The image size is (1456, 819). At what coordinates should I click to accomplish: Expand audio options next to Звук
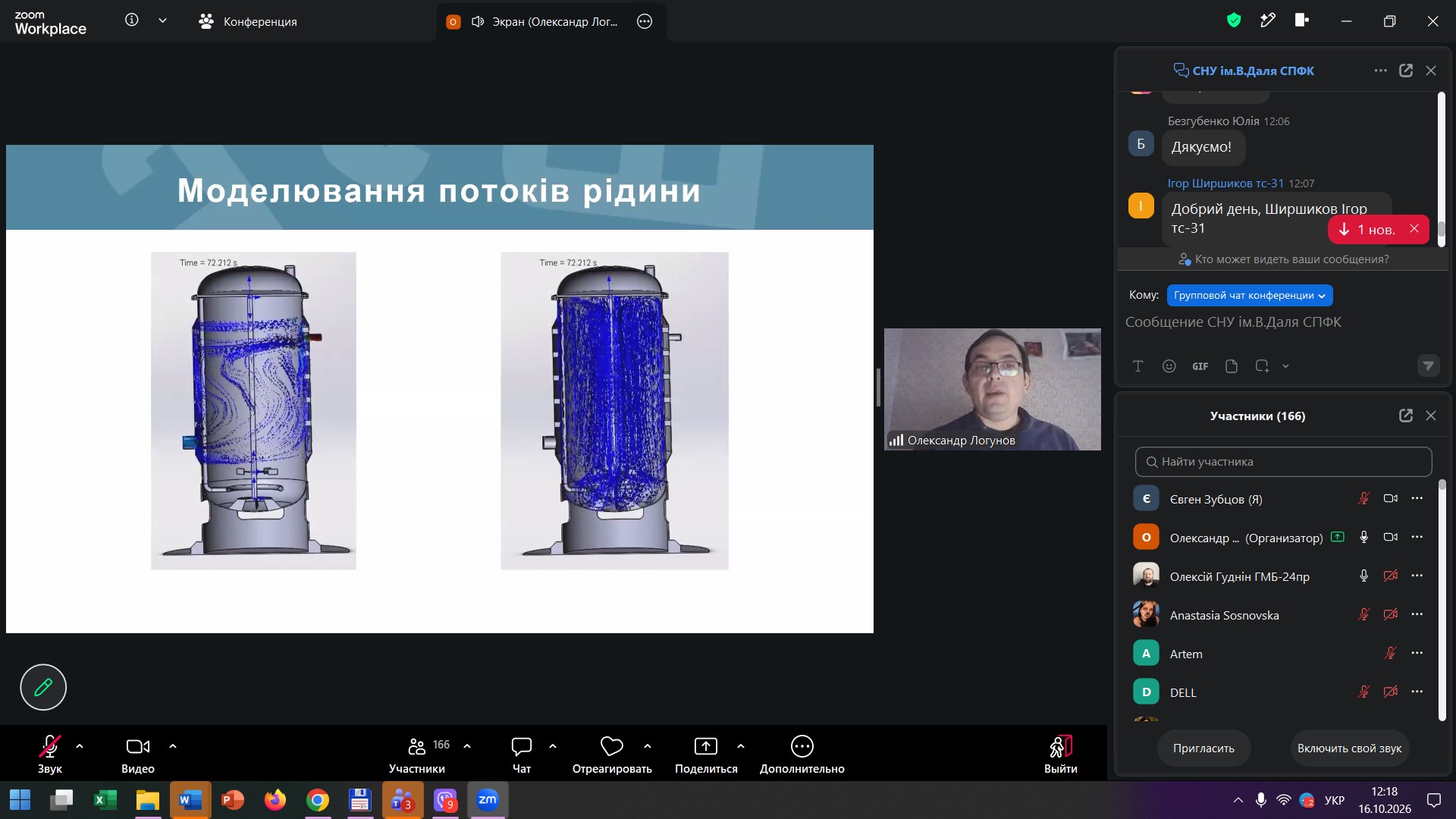point(80,746)
